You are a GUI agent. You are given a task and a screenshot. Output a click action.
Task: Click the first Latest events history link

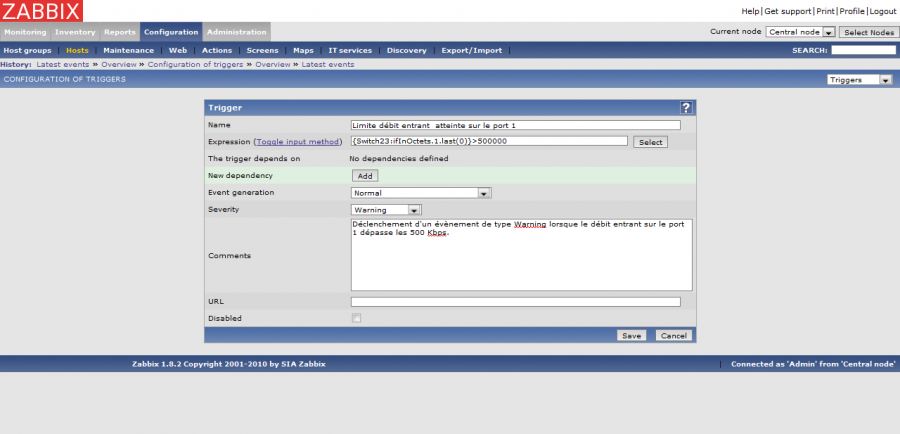(63, 64)
